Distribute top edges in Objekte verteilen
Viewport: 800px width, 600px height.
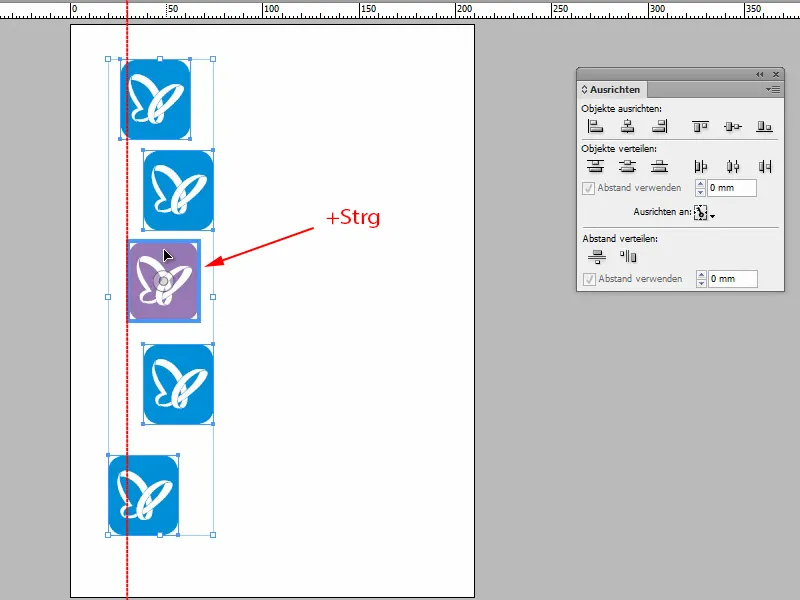tap(595, 166)
